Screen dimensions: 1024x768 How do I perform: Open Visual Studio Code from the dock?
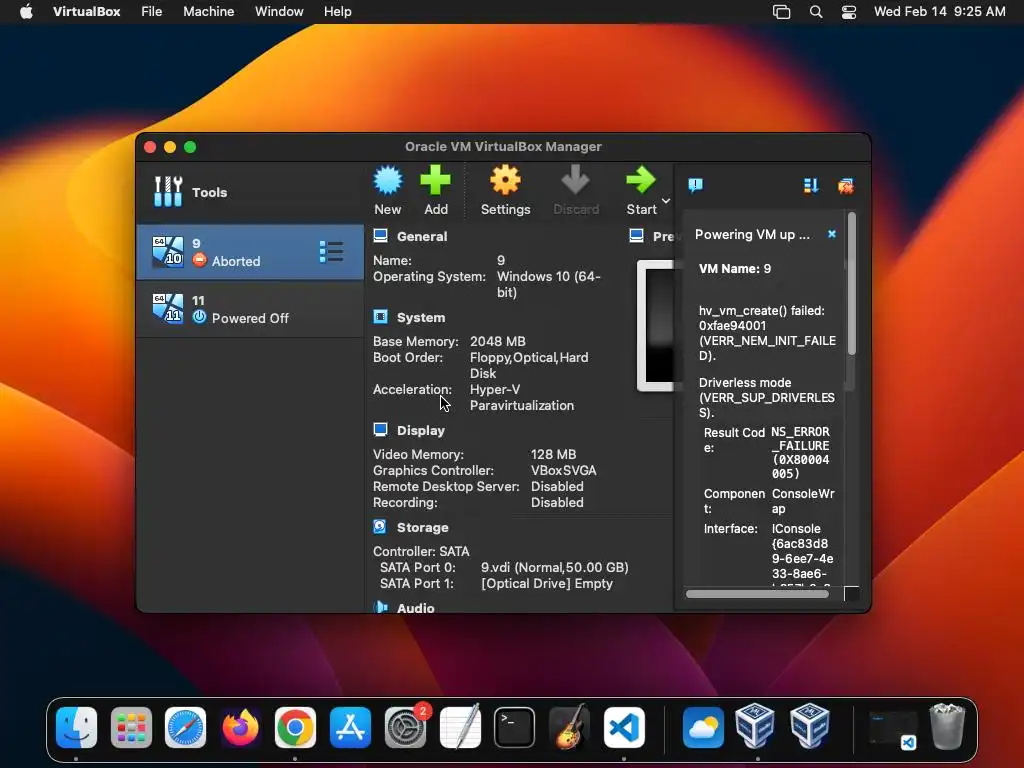pyautogui.click(x=624, y=728)
